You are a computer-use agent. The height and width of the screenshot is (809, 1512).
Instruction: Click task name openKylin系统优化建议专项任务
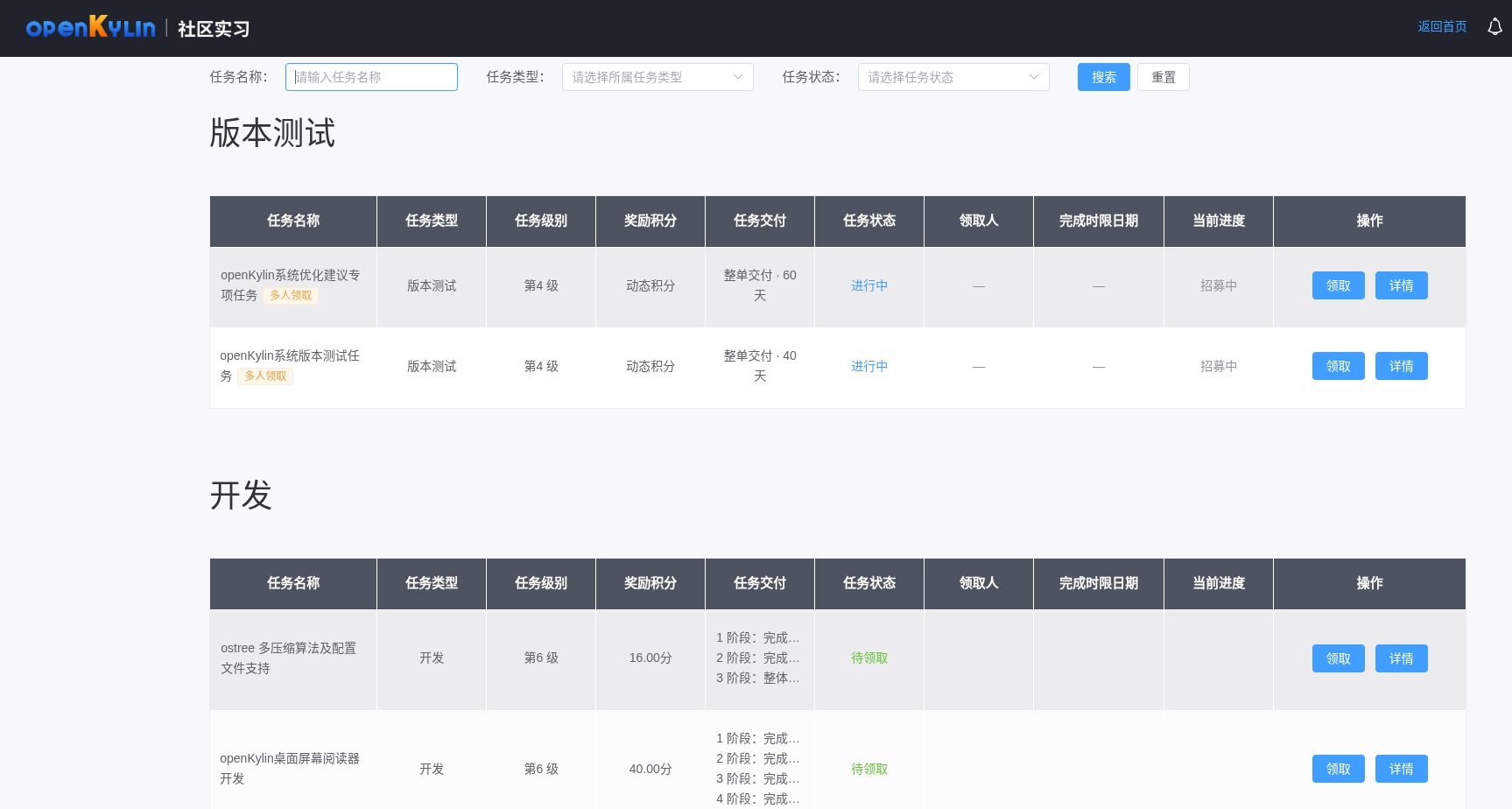[x=290, y=285]
